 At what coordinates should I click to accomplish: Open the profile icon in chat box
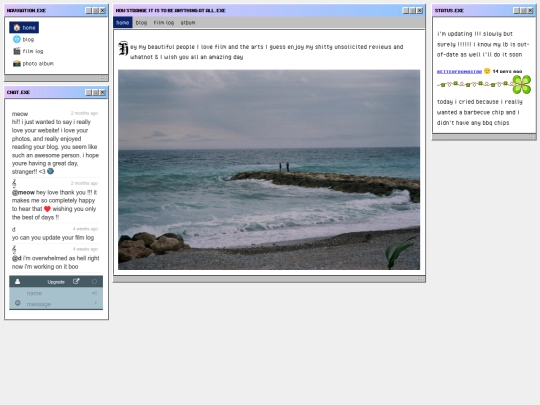tap(18, 282)
